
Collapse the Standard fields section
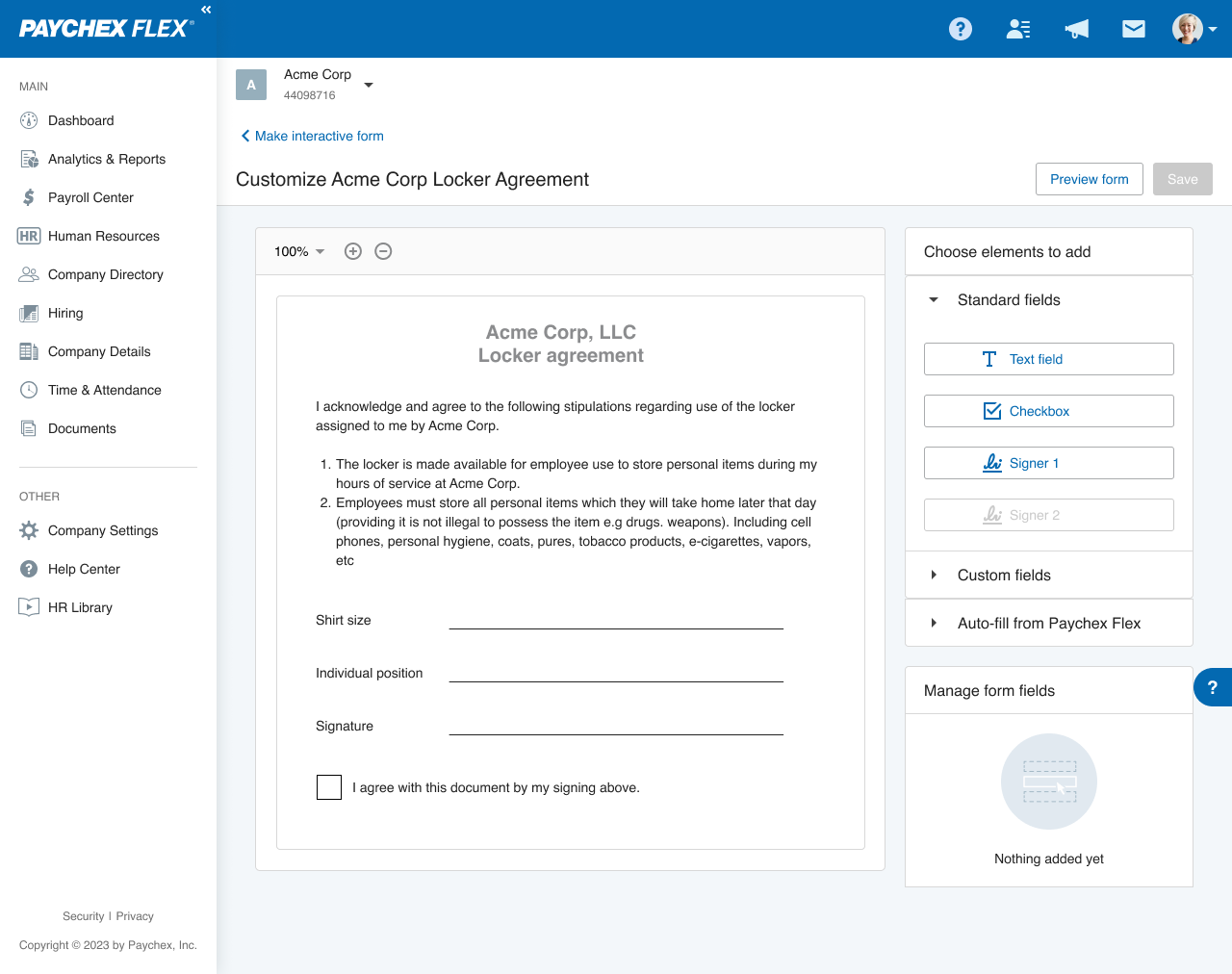point(1049,300)
